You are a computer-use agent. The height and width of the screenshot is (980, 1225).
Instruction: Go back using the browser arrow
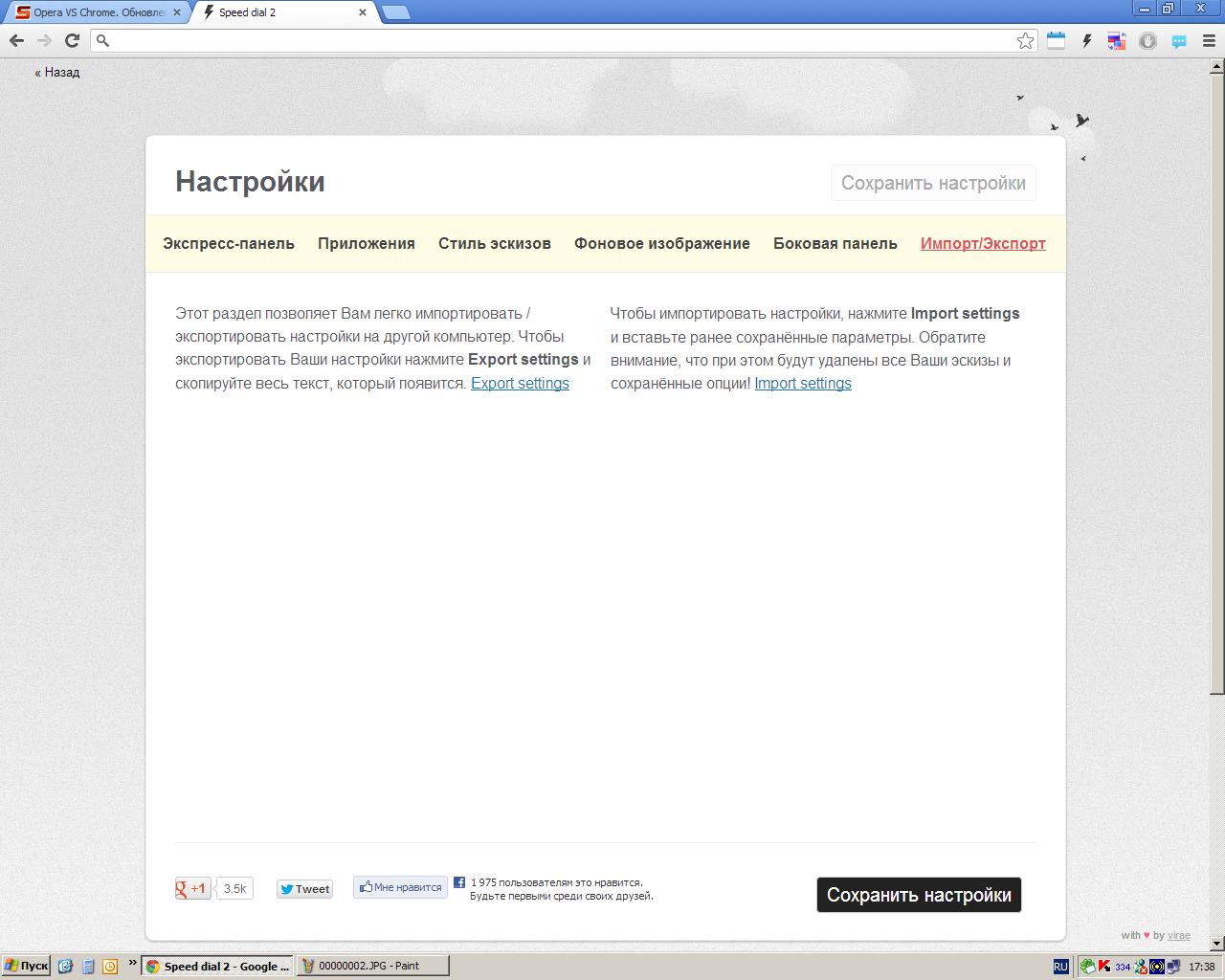16,40
